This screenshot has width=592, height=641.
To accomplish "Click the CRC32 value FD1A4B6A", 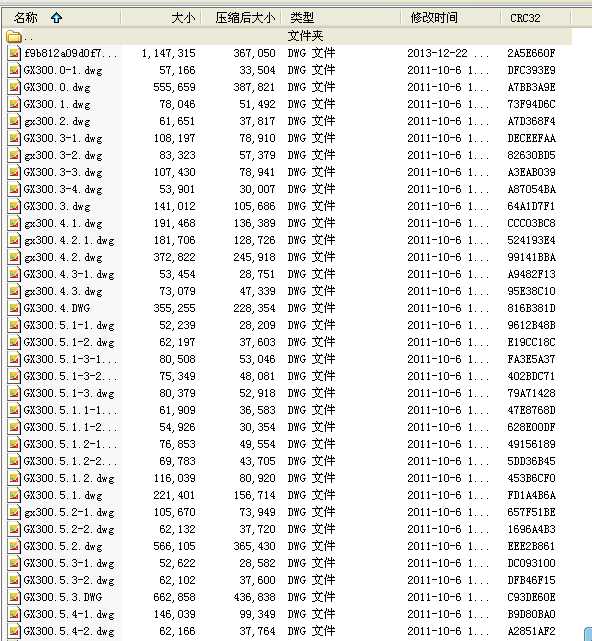I will [531, 495].
